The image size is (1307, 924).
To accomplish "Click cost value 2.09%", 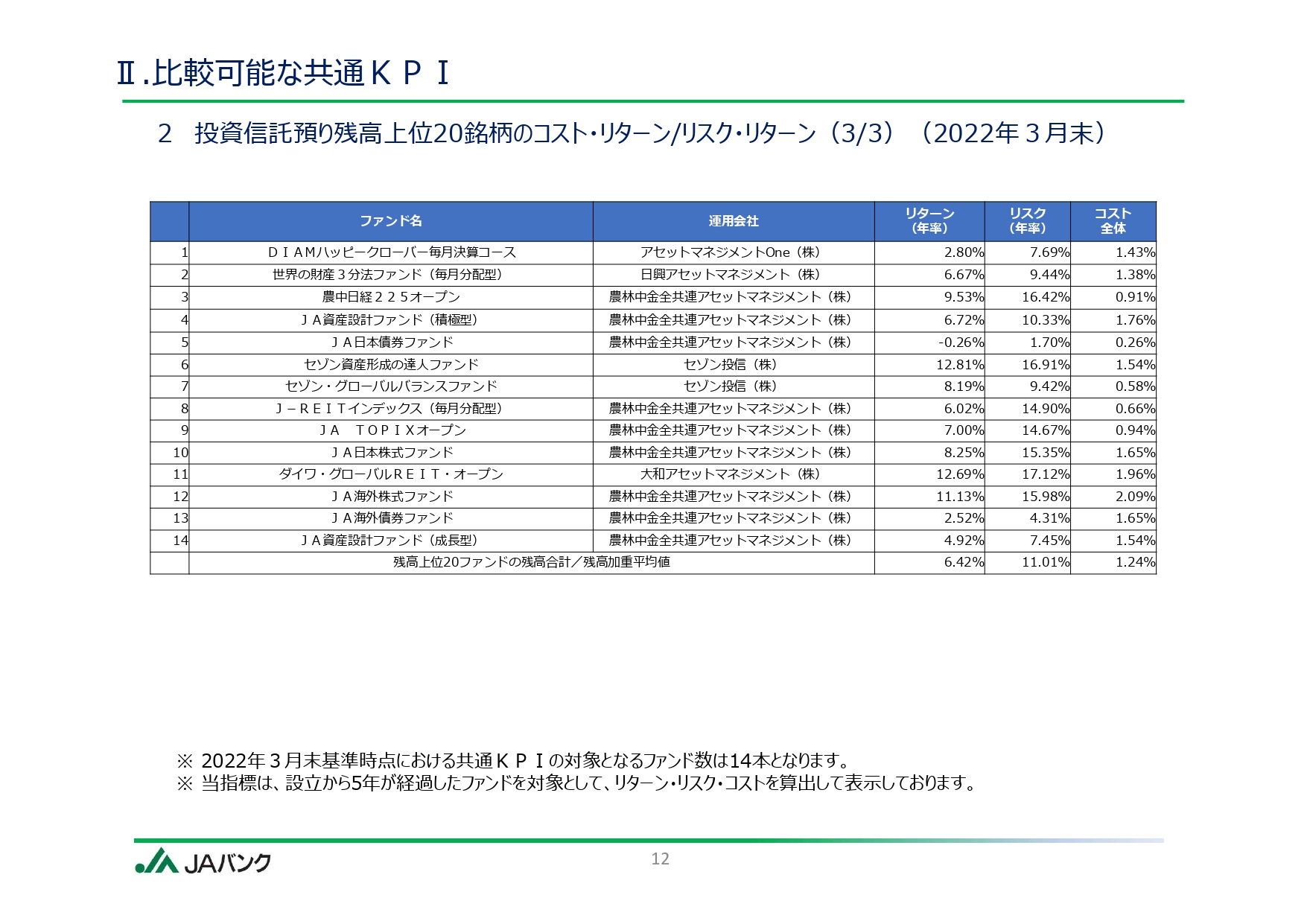I will pos(1135,497).
